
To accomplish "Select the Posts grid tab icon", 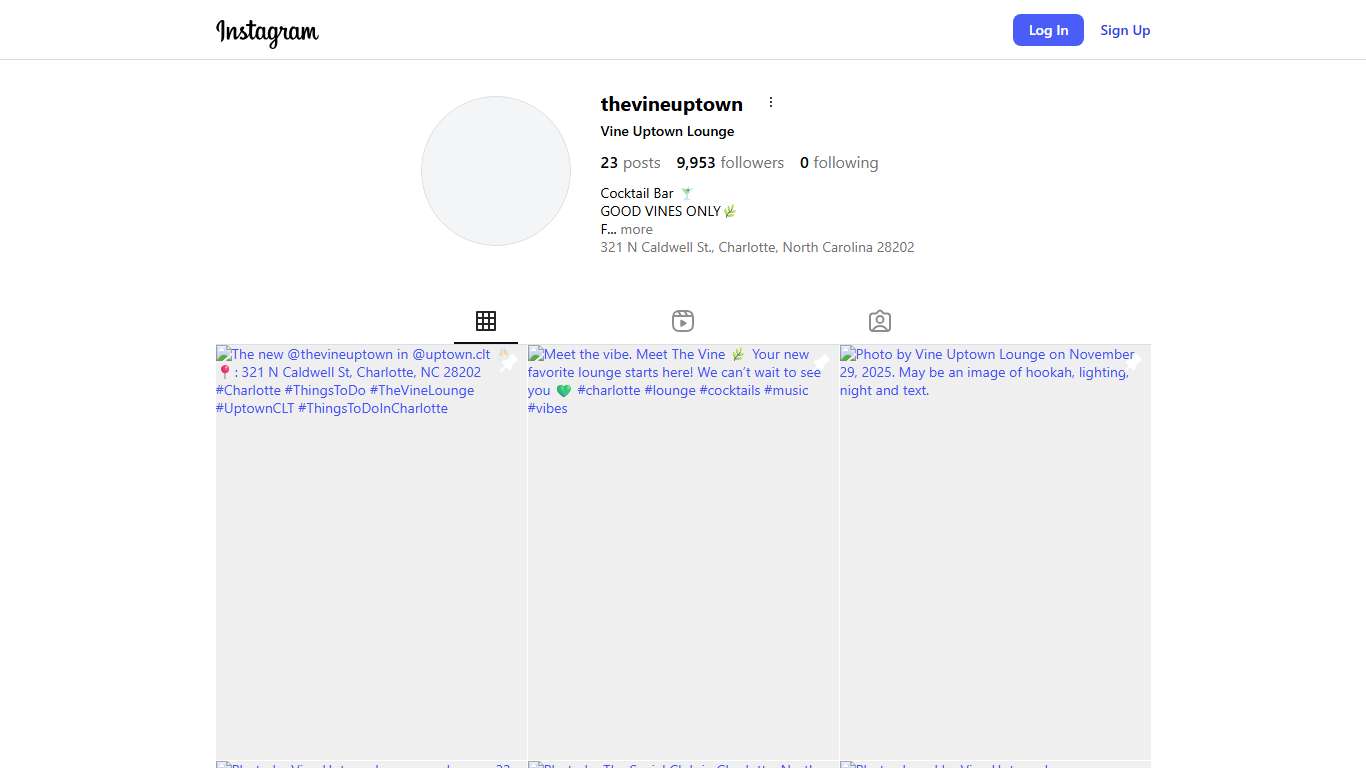I will point(486,321).
